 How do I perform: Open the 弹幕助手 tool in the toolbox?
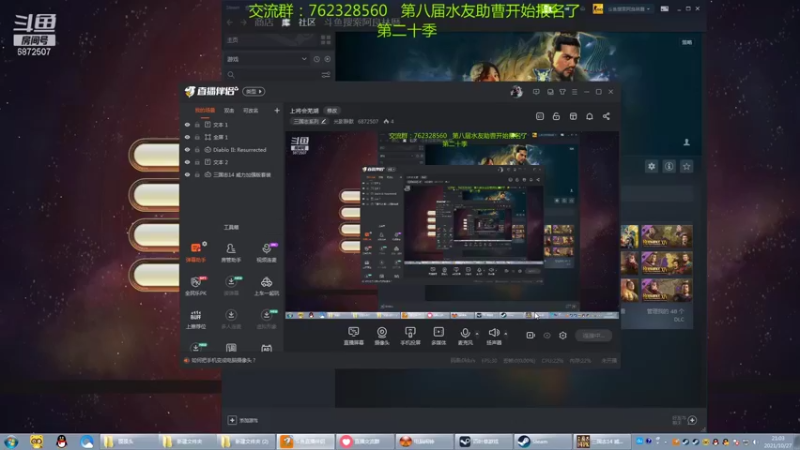click(x=196, y=253)
